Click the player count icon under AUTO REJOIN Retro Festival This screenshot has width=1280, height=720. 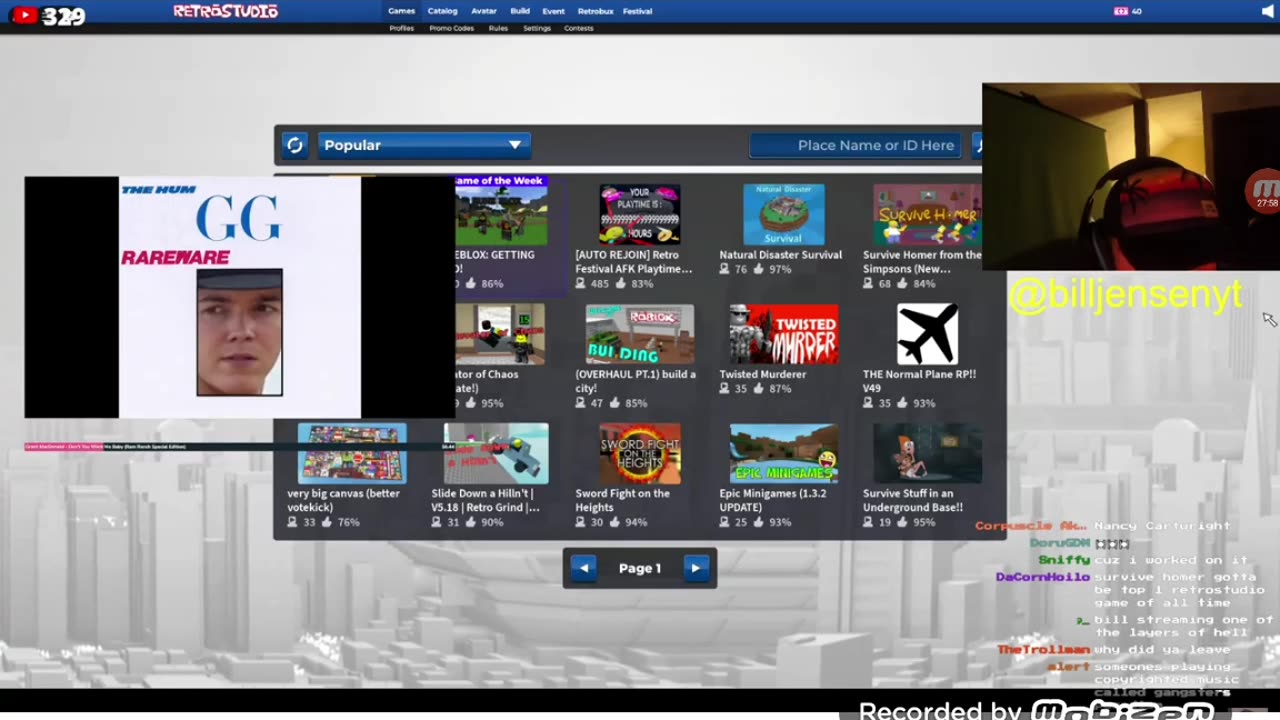click(581, 284)
